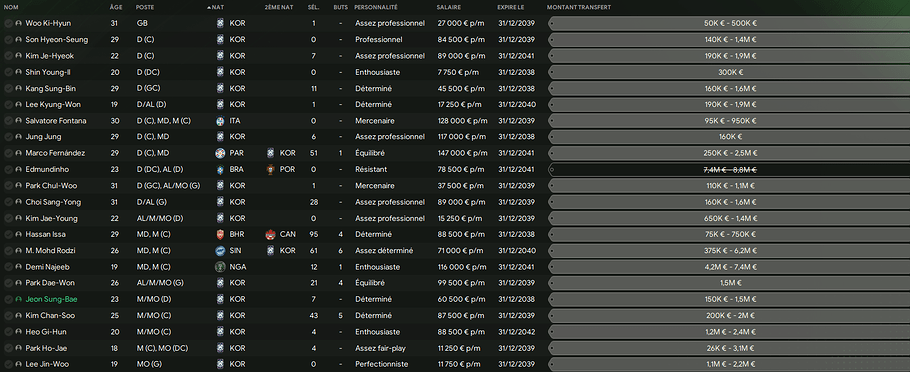Click the player icon beside Edmundinho
The width and height of the screenshot is (910, 372).
pos(18,169)
